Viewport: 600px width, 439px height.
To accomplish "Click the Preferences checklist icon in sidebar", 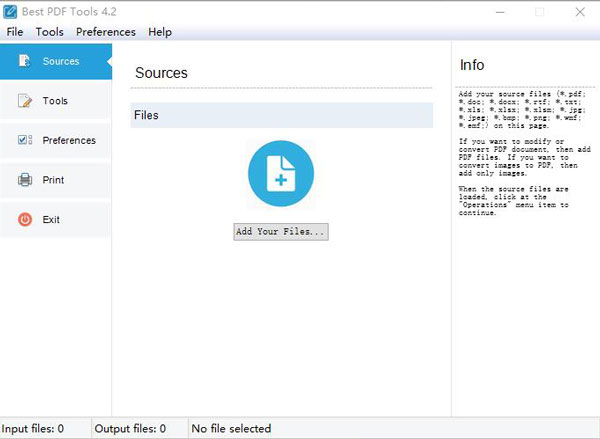I will [25, 140].
